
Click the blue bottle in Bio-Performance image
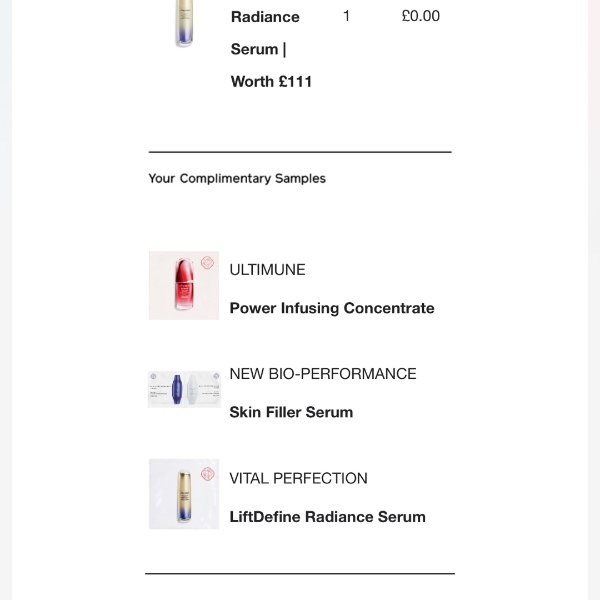178,388
